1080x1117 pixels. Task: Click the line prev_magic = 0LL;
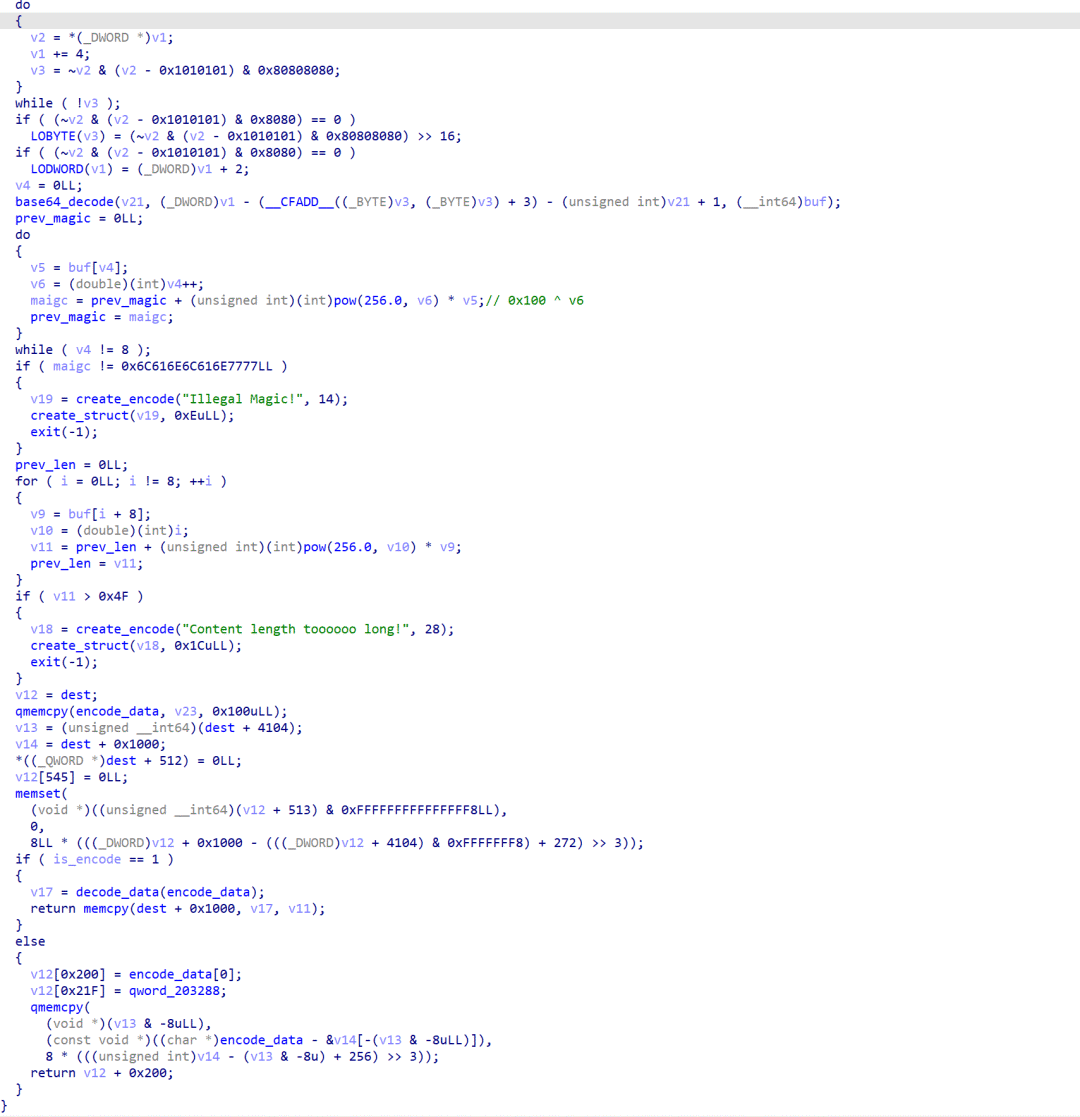click(x=79, y=218)
